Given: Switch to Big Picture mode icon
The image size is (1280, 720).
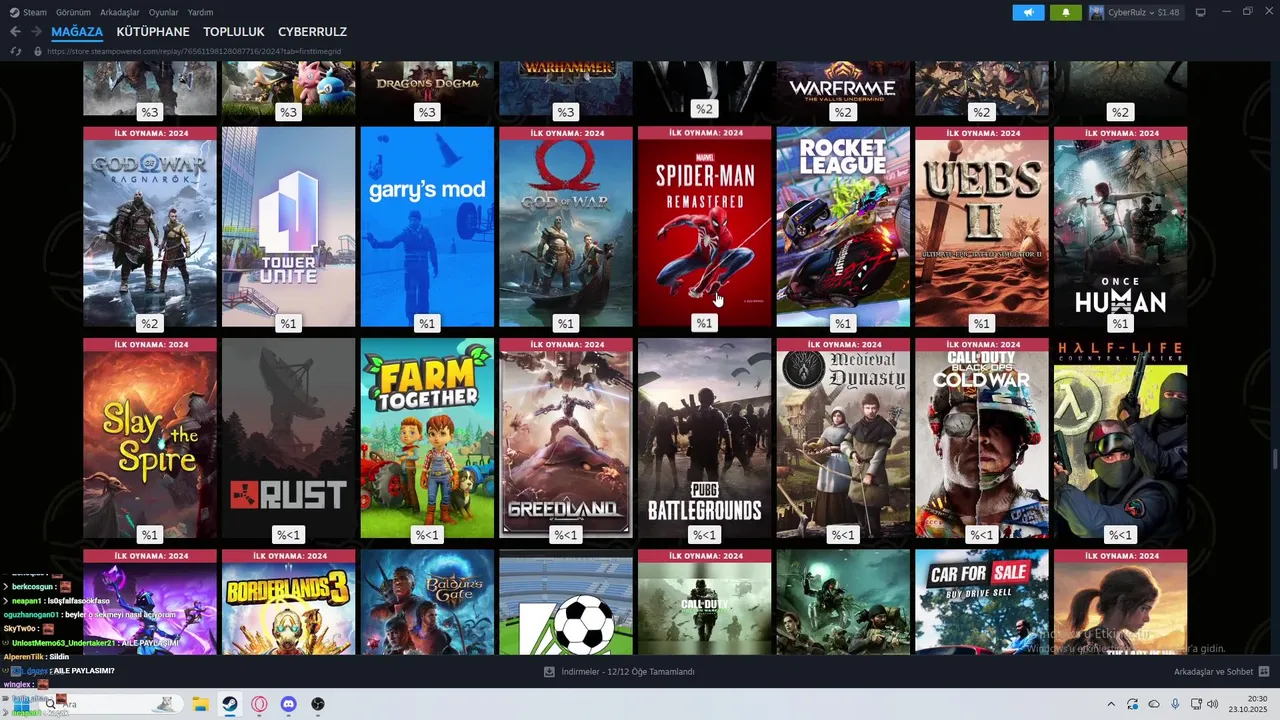Looking at the screenshot, I should click(x=1201, y=12).
